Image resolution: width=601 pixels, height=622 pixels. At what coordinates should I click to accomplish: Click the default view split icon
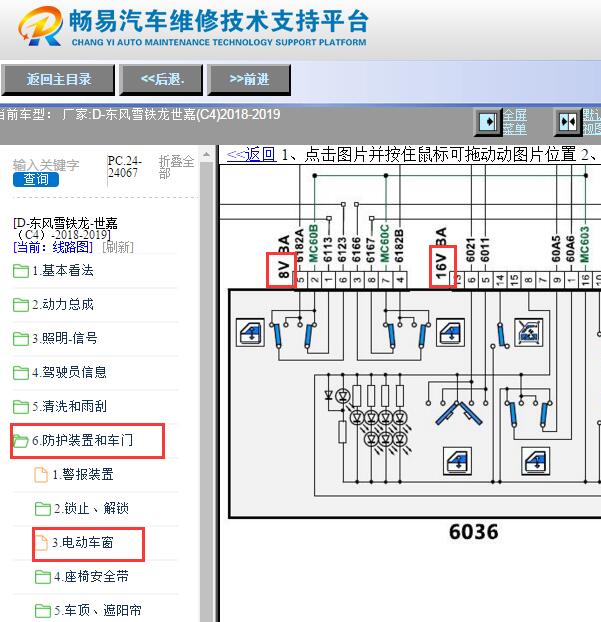click(568, 121)
